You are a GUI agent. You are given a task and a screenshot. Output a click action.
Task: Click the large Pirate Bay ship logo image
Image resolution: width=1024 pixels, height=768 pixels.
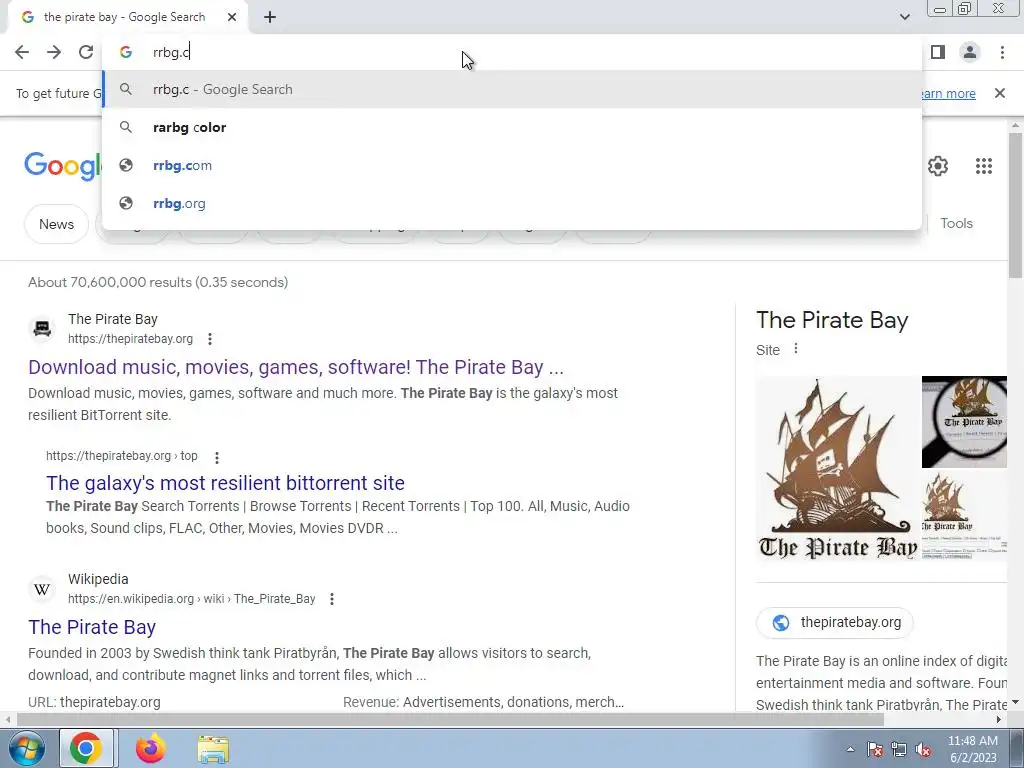pyautogui.click(x=837, y=468)
